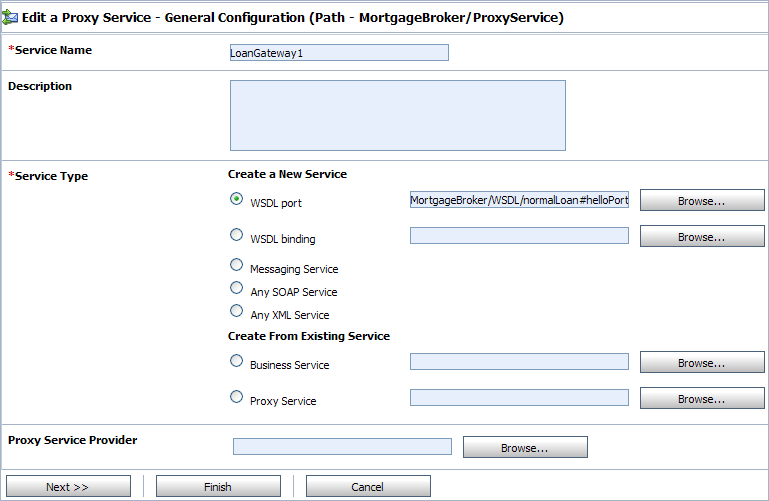Click the Proxy Service text field
Viewport: 769px width, 501px height.
tap(519, 398)
